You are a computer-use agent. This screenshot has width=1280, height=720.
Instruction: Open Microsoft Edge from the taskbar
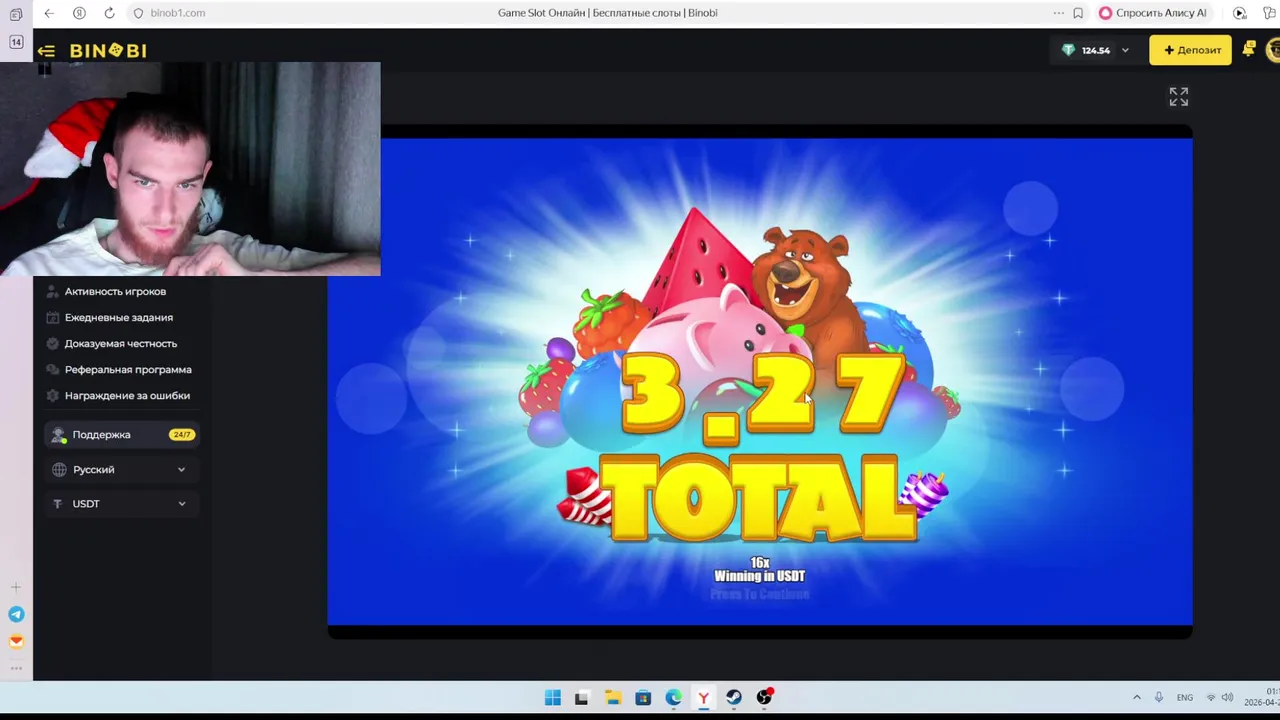pyautogui.click(x=673, y=698)
